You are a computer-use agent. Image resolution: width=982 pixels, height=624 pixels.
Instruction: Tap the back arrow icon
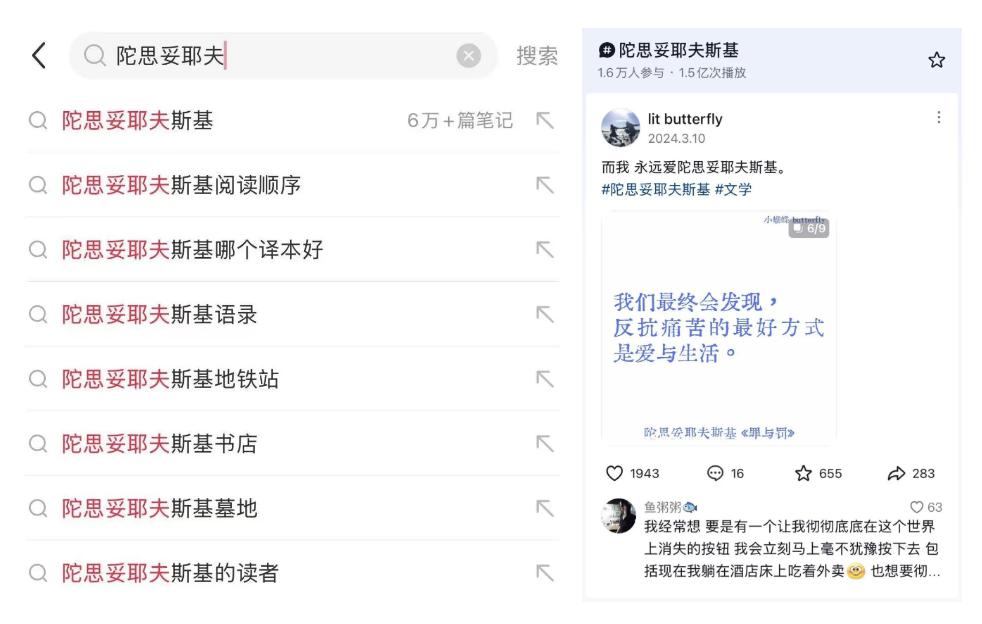pos(39,55)
